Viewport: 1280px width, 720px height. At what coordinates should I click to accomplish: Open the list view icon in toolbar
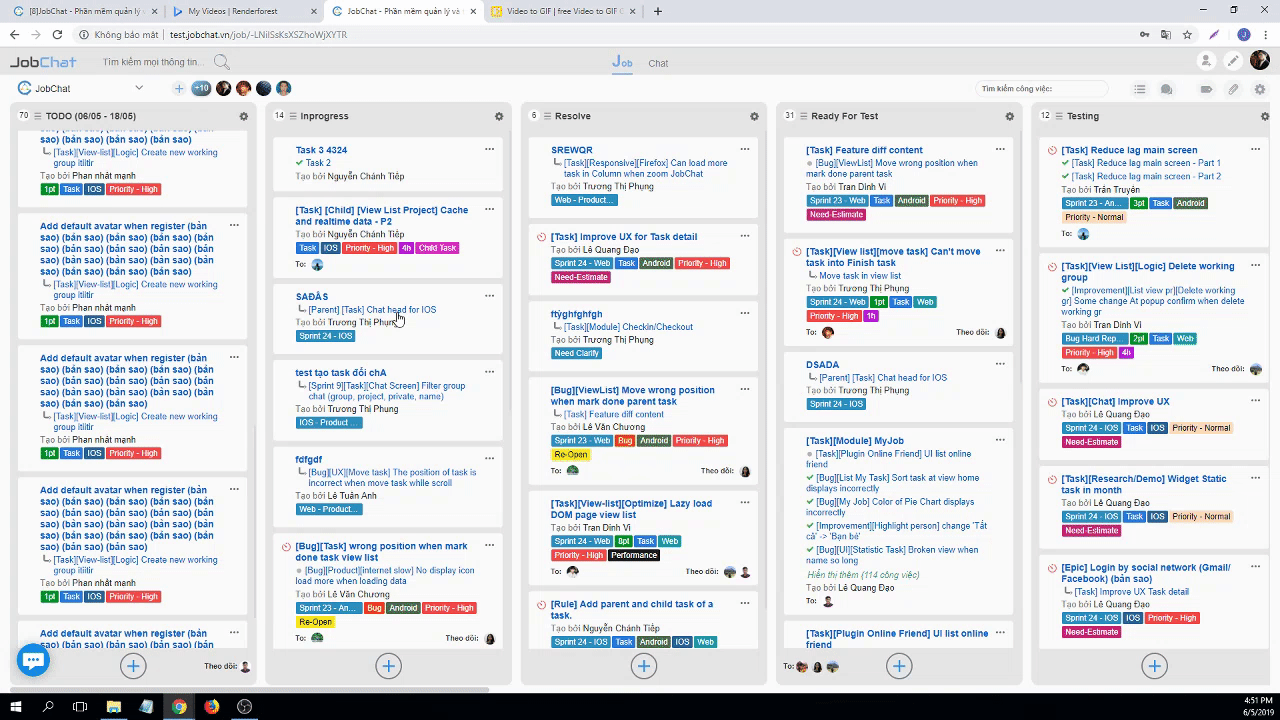click(1139, 89)
